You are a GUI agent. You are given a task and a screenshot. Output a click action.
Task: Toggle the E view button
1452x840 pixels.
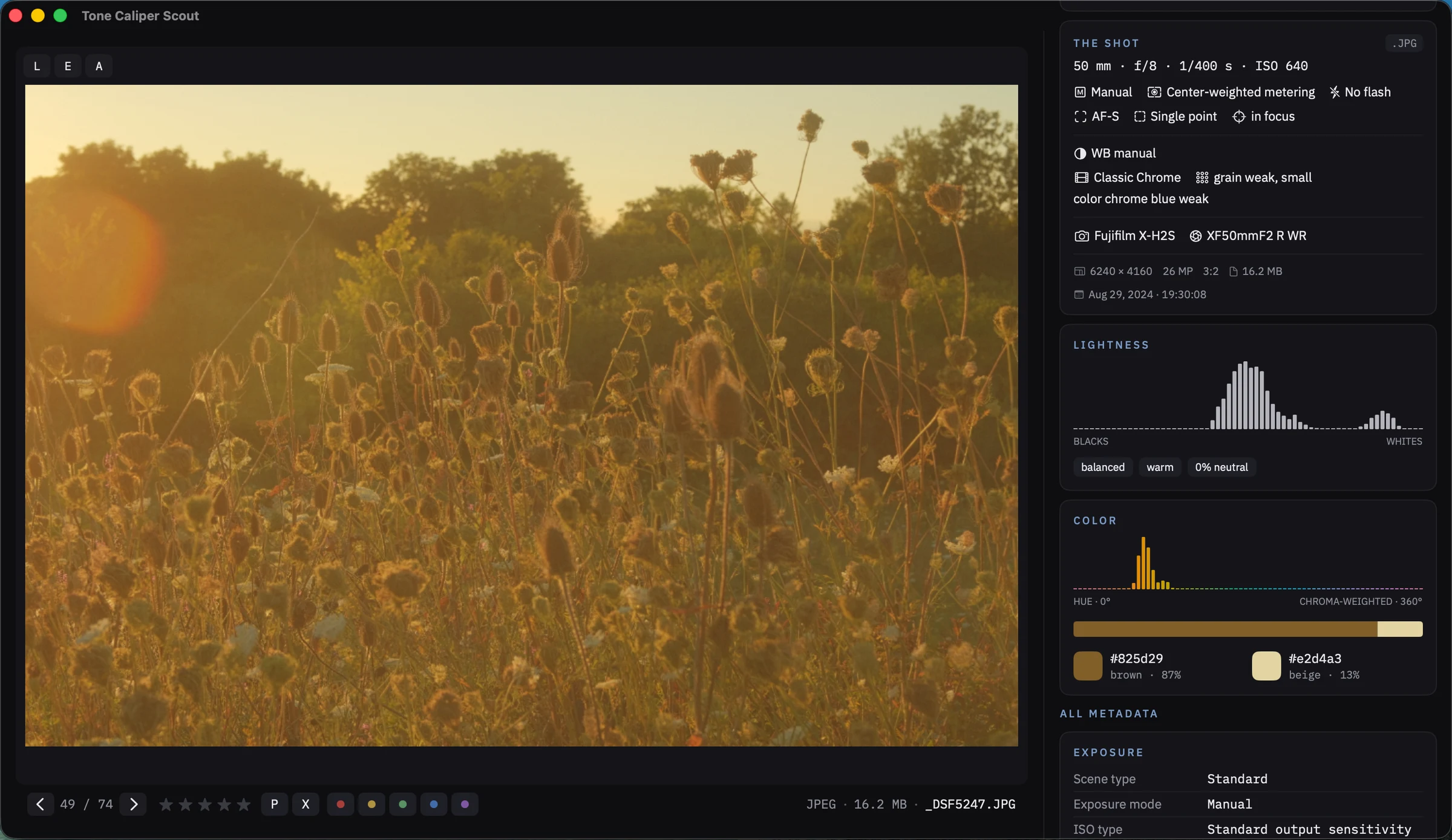pos(68,66)
